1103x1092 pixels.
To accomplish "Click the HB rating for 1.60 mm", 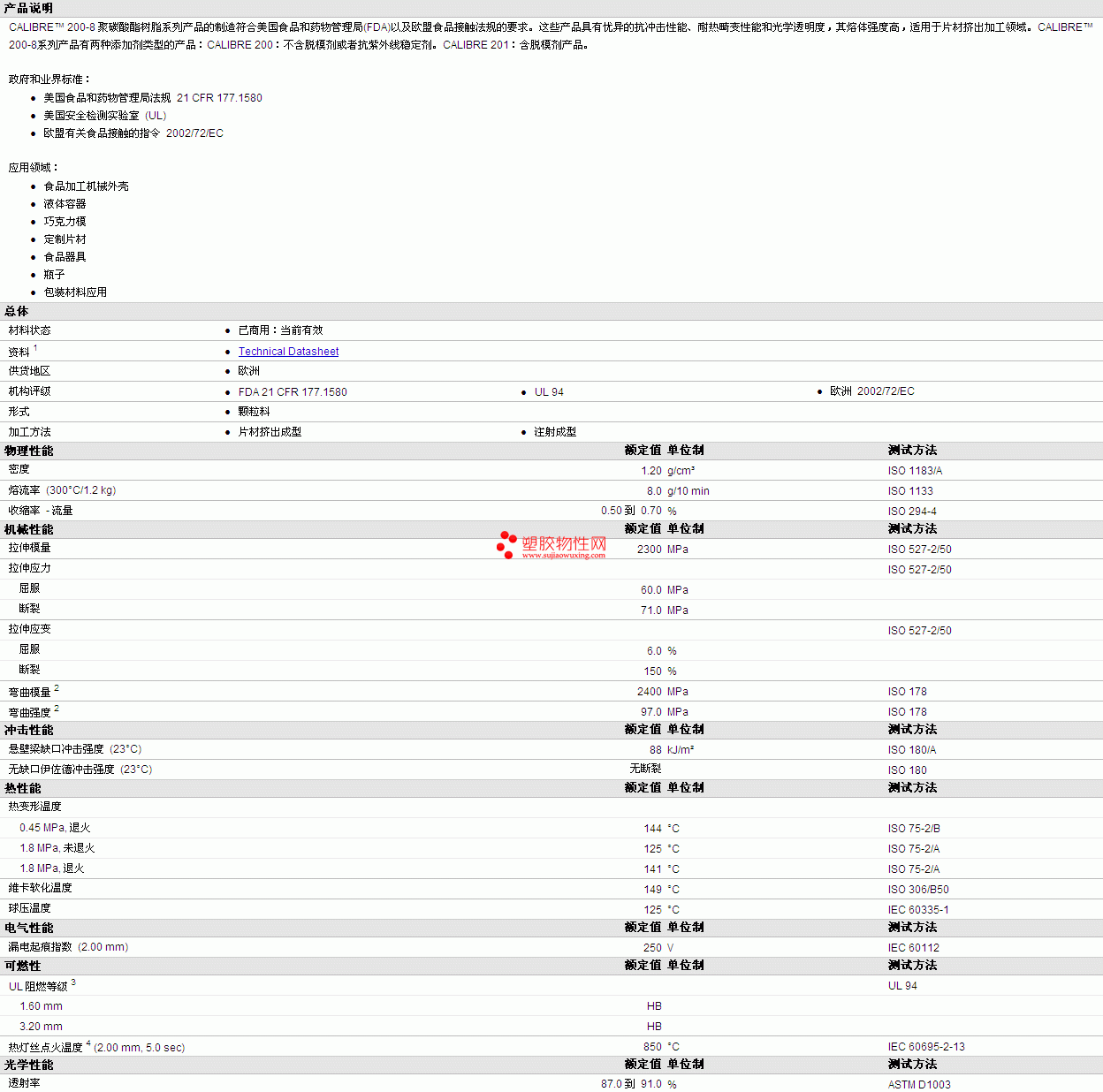I will pyautogui.click(x=654, y=1006).
